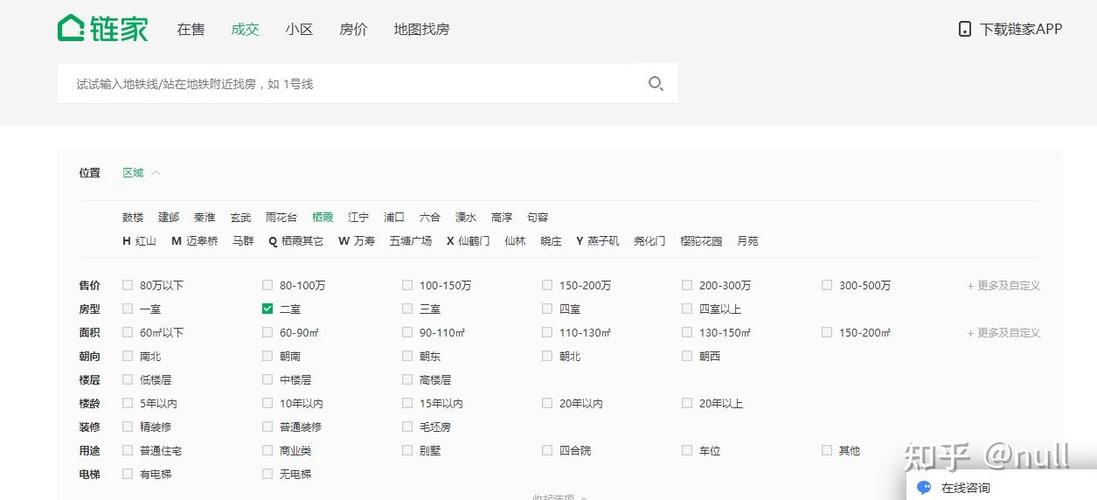Open the 小区 tab
The height and width of the screenshot is (500, 1097).
[299, 29]
